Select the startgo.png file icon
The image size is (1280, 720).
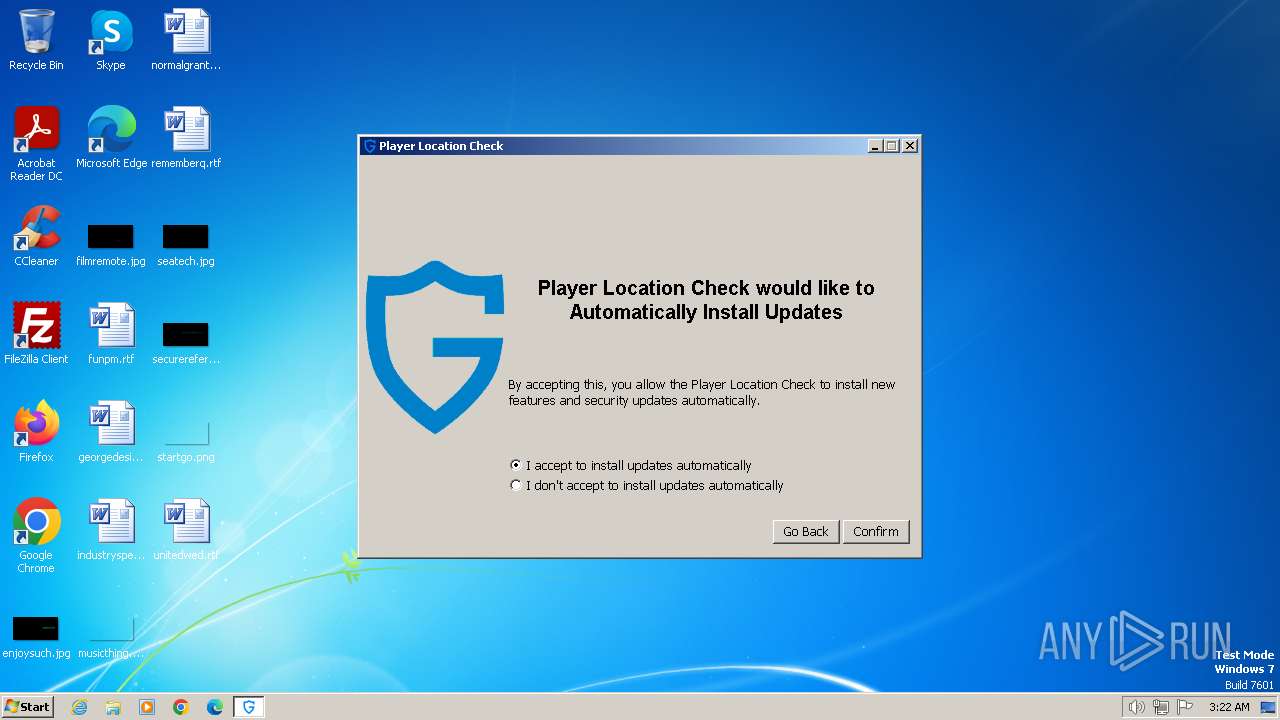click(186, 441)
